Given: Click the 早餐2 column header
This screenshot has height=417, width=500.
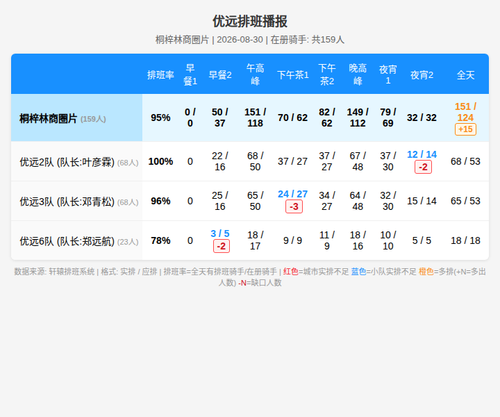Looking at the screenshot, I should [x=220, y=75].
